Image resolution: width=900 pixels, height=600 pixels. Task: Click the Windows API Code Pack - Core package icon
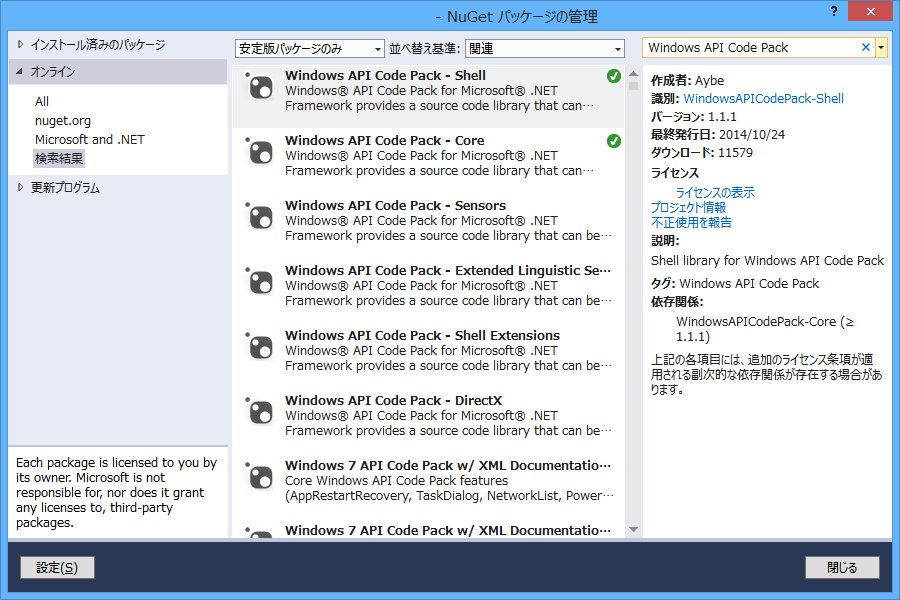[260, 153]
